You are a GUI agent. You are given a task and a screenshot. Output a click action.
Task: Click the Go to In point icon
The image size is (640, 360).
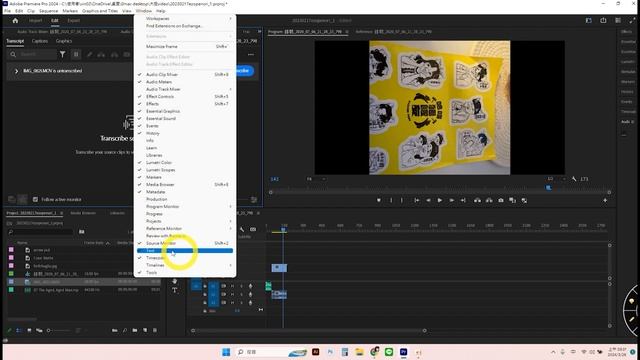click(417, 200)
